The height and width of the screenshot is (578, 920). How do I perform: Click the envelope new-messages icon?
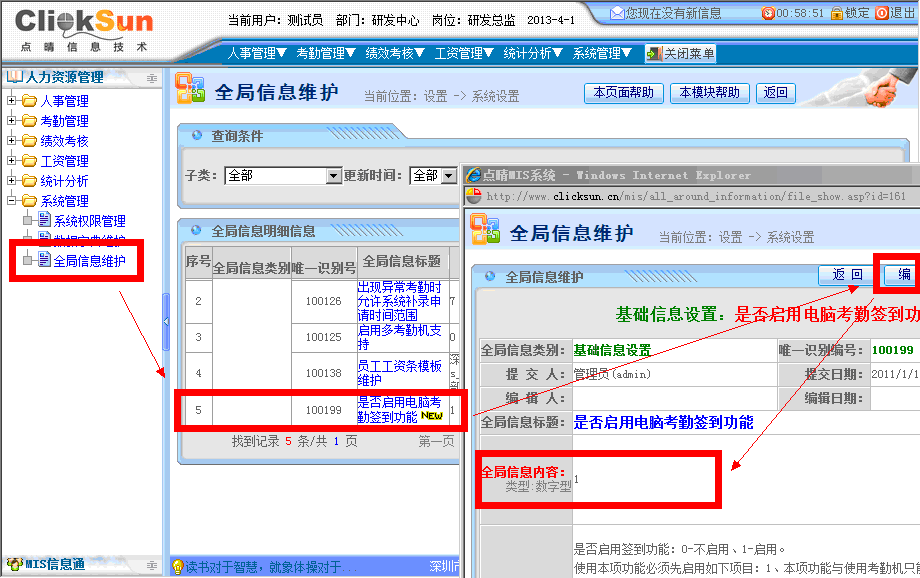pos(617,13)
